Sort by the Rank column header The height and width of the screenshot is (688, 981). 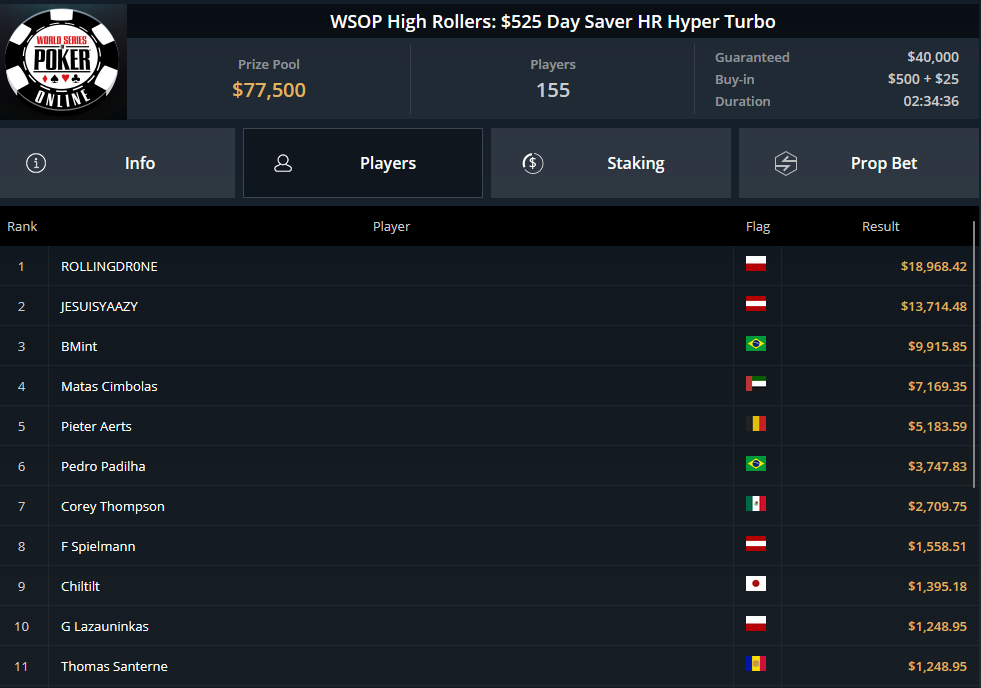point(22,227)
